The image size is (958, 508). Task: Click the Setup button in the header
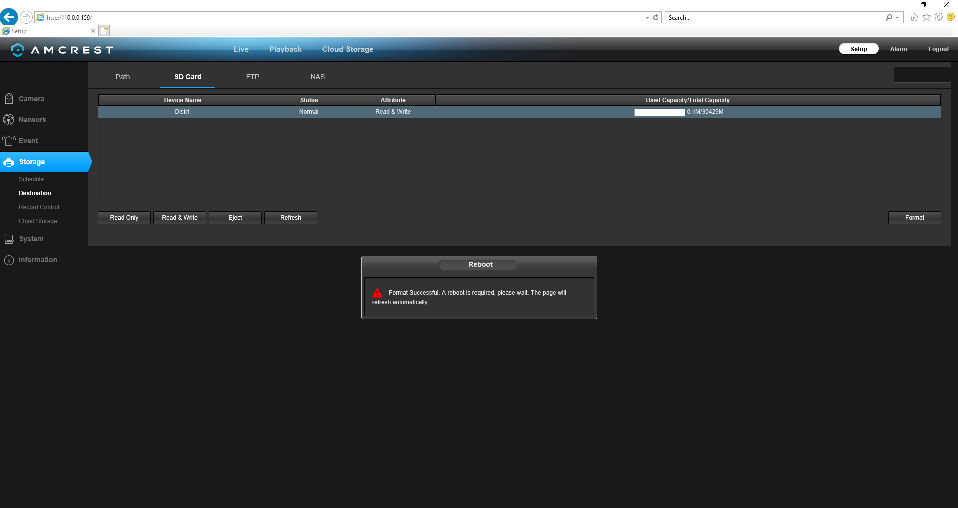858,49
